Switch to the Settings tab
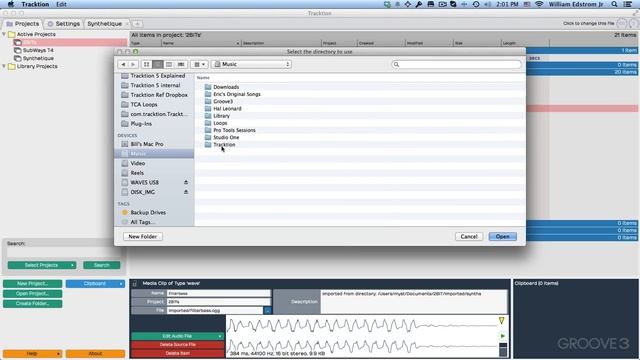The width and height of the screenshot is (640, 360). tap(63, 24)
